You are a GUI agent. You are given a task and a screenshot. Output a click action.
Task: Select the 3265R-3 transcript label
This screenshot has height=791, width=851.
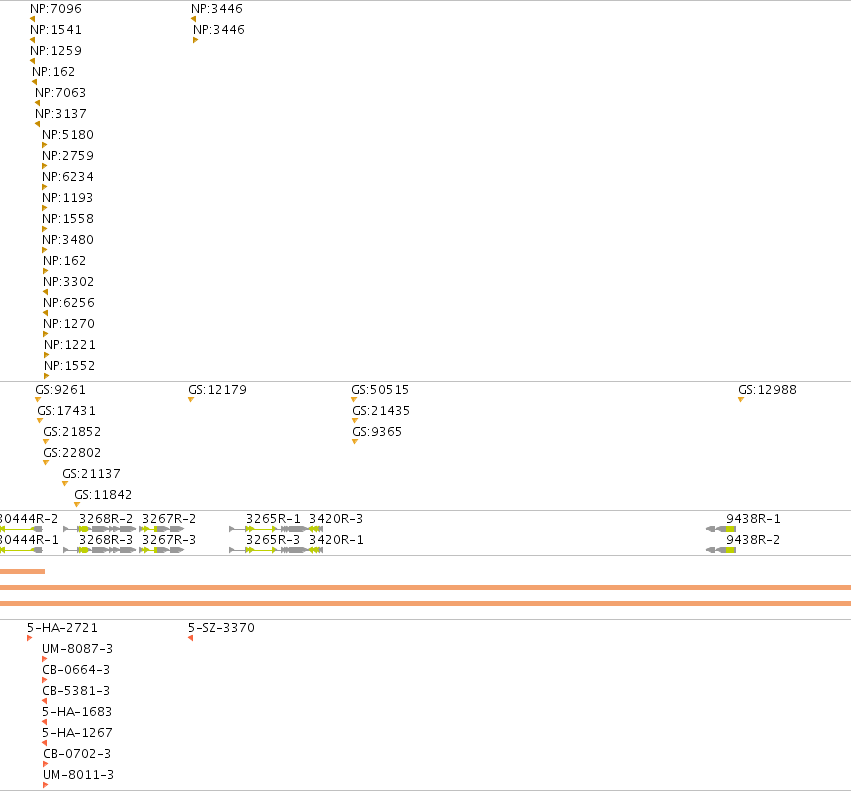tap(273, 540)
